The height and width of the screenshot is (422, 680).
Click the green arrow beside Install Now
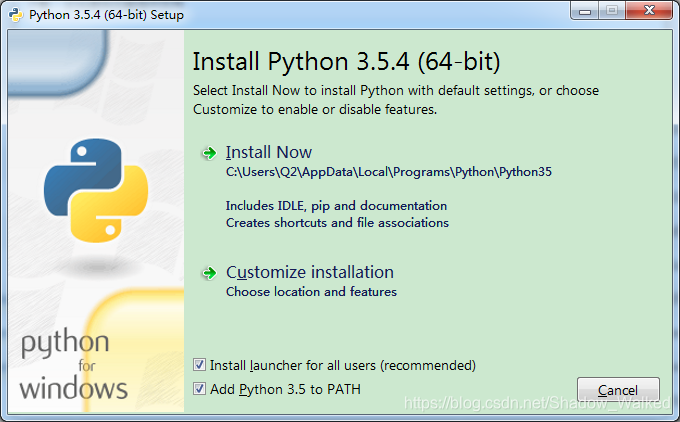tap(209, 153)
